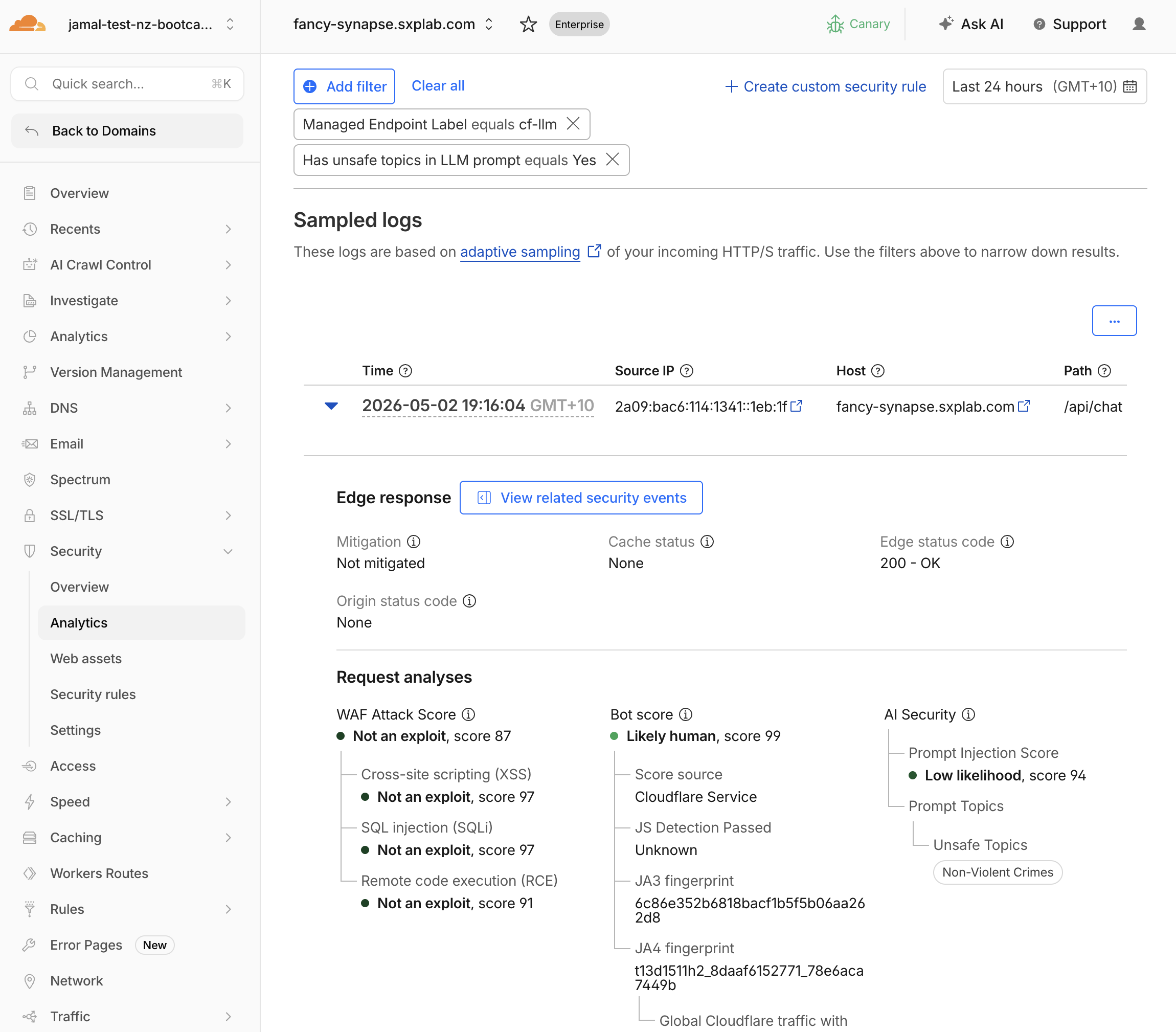Expand AI Crawl Control section
Image resolution: width=1176 pixels, height=1032 pixels.
click(x=228, y=265)
